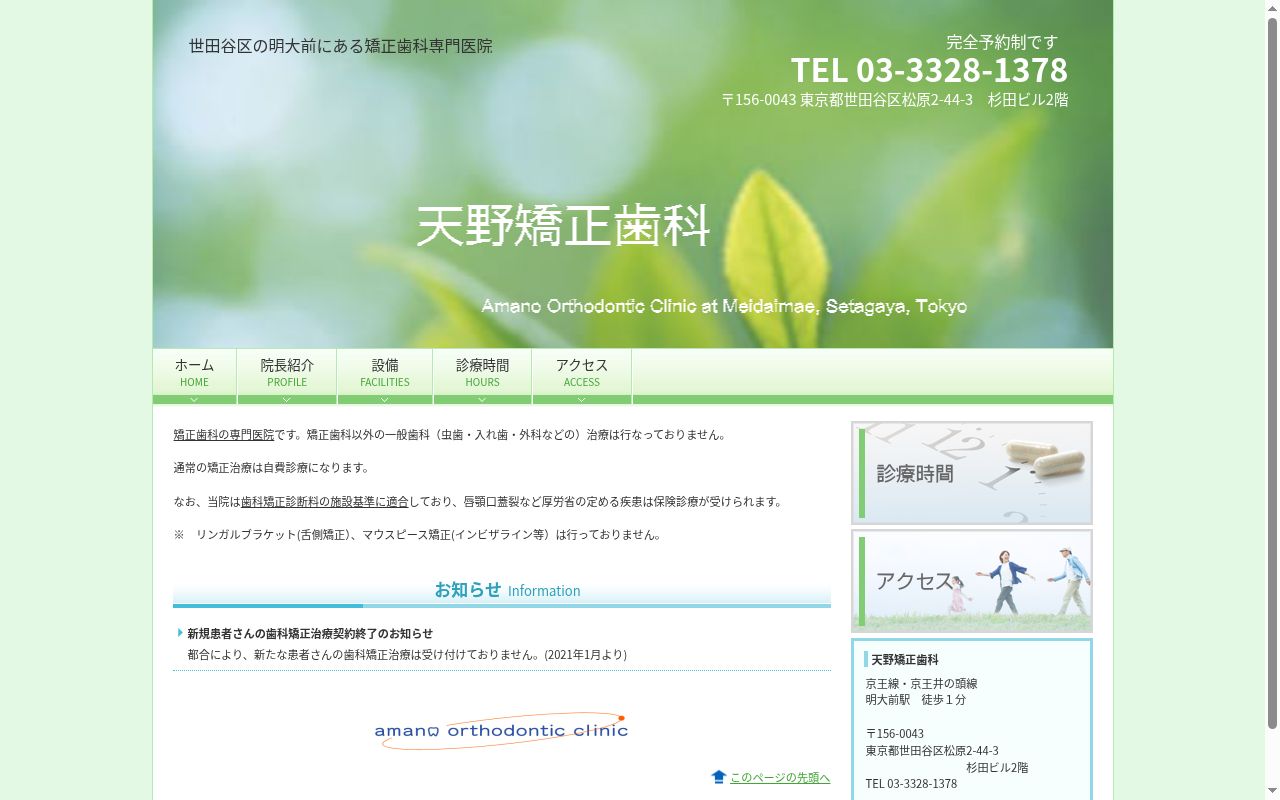Click the sidebar TEL 03-3328-1378 text

coord(911,784)
